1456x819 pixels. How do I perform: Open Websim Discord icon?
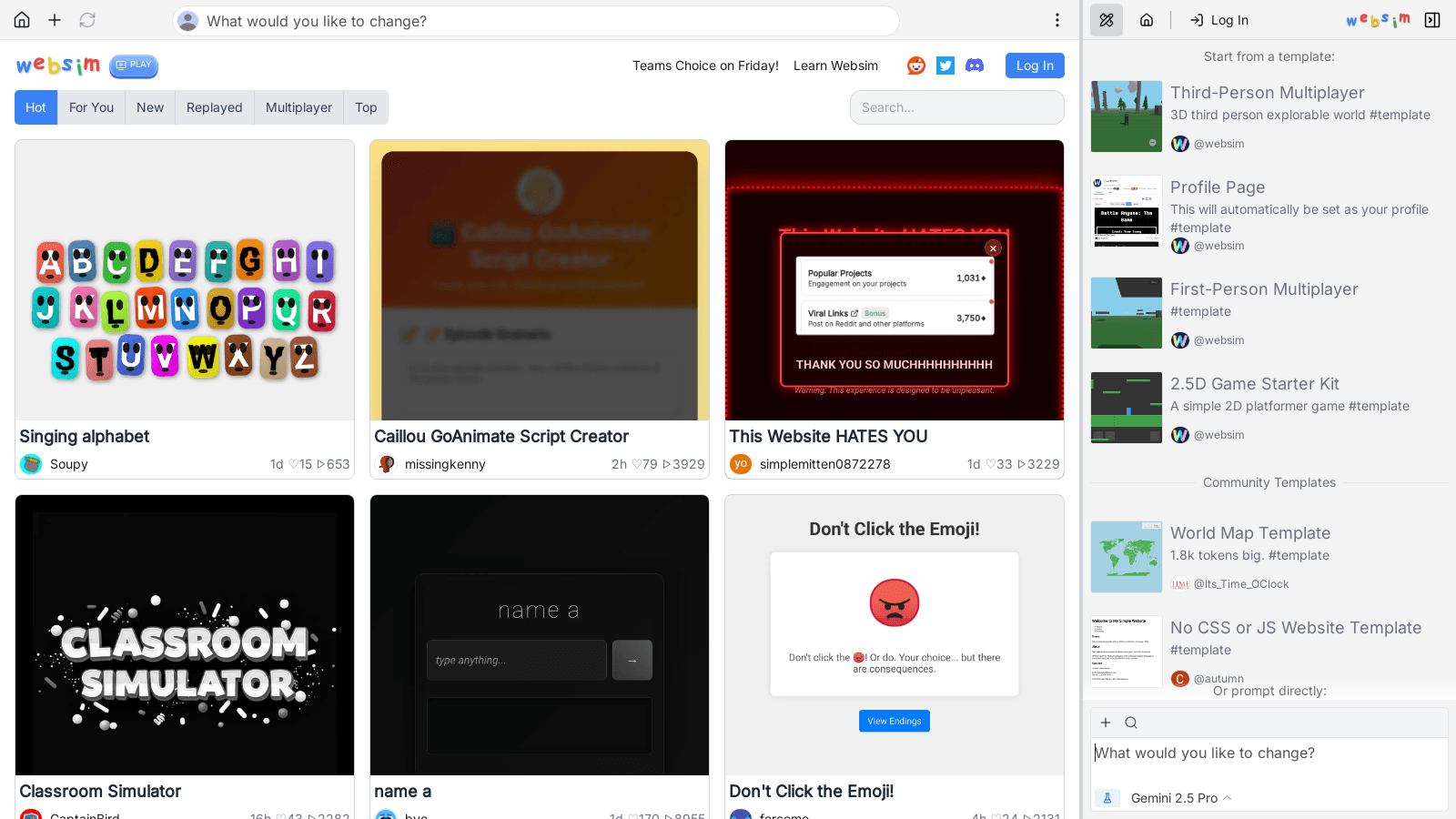[x=975, y=66]
